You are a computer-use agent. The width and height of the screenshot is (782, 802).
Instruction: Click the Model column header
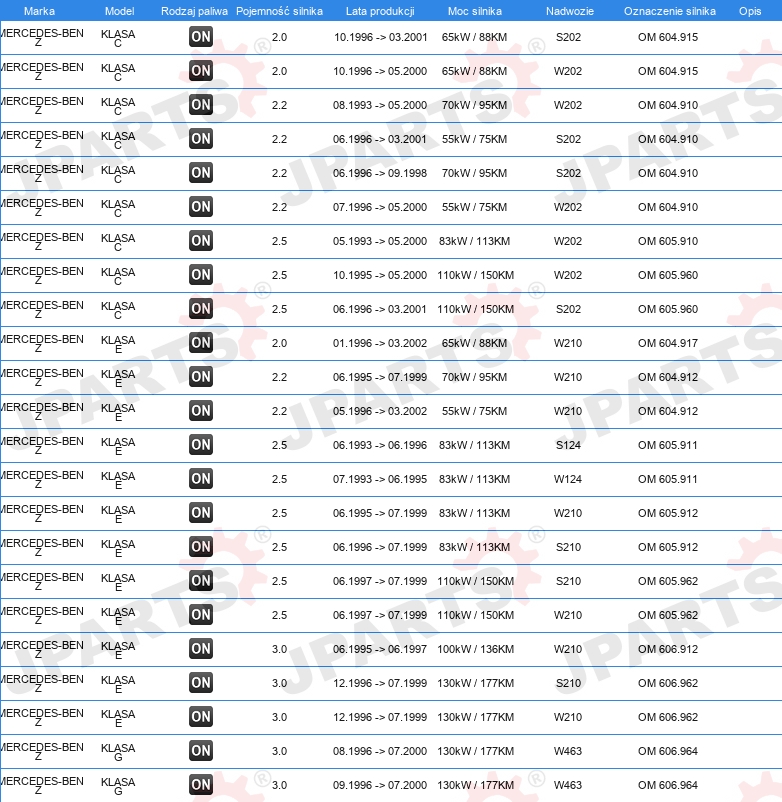(119, 11)
